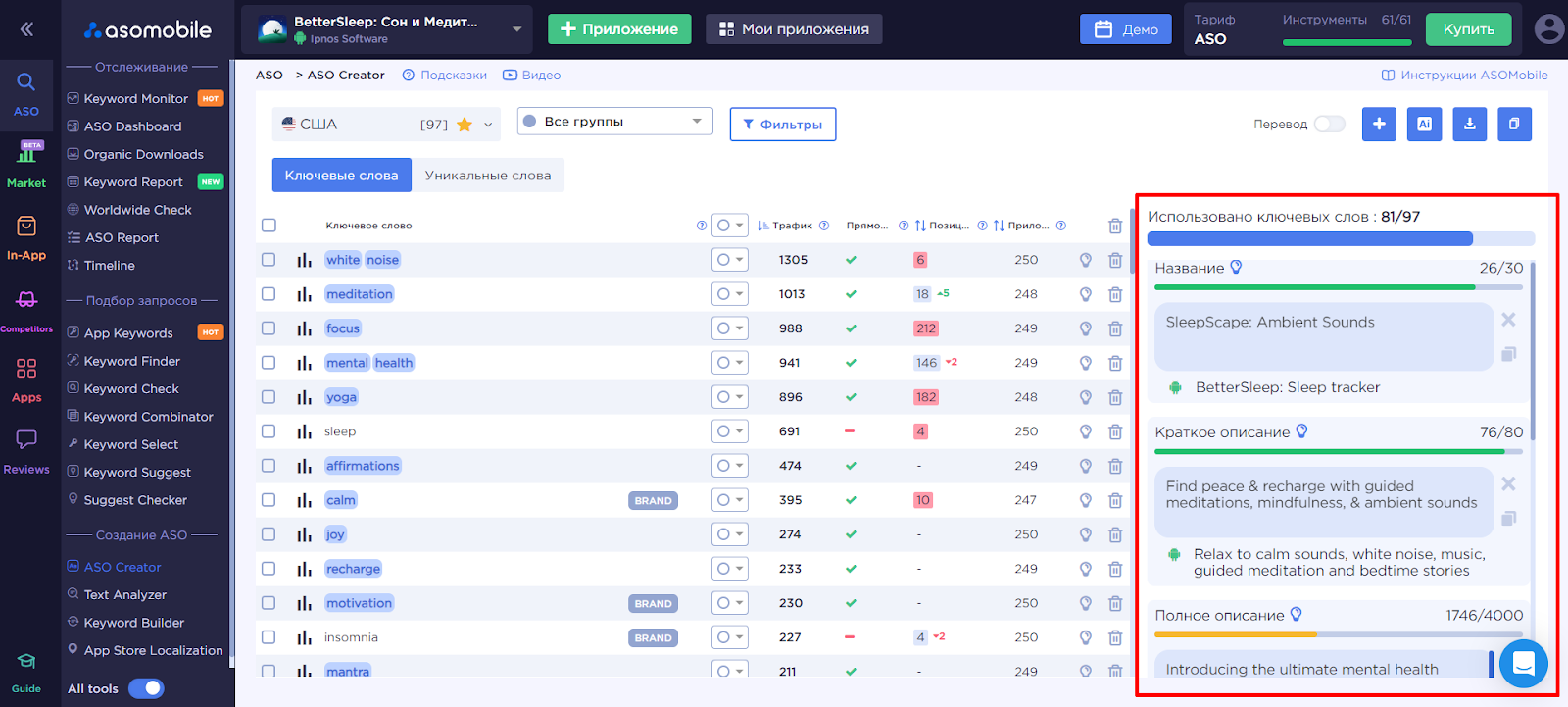
Task: Clear the title field with X icon
Action: point(1508,320)
